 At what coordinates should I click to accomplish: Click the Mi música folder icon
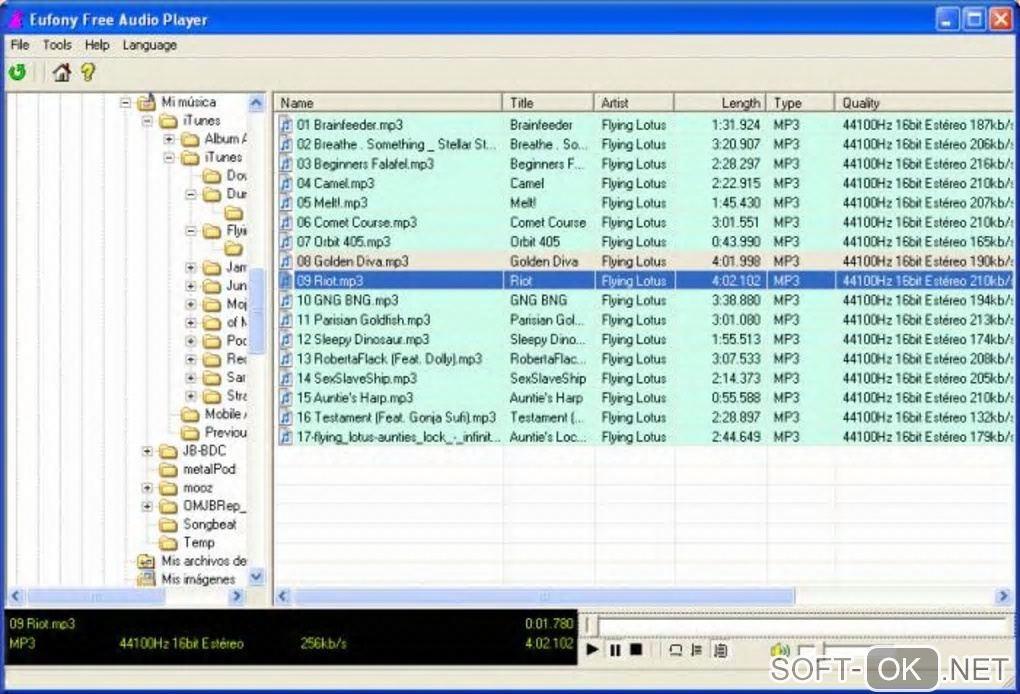point(147,101)
